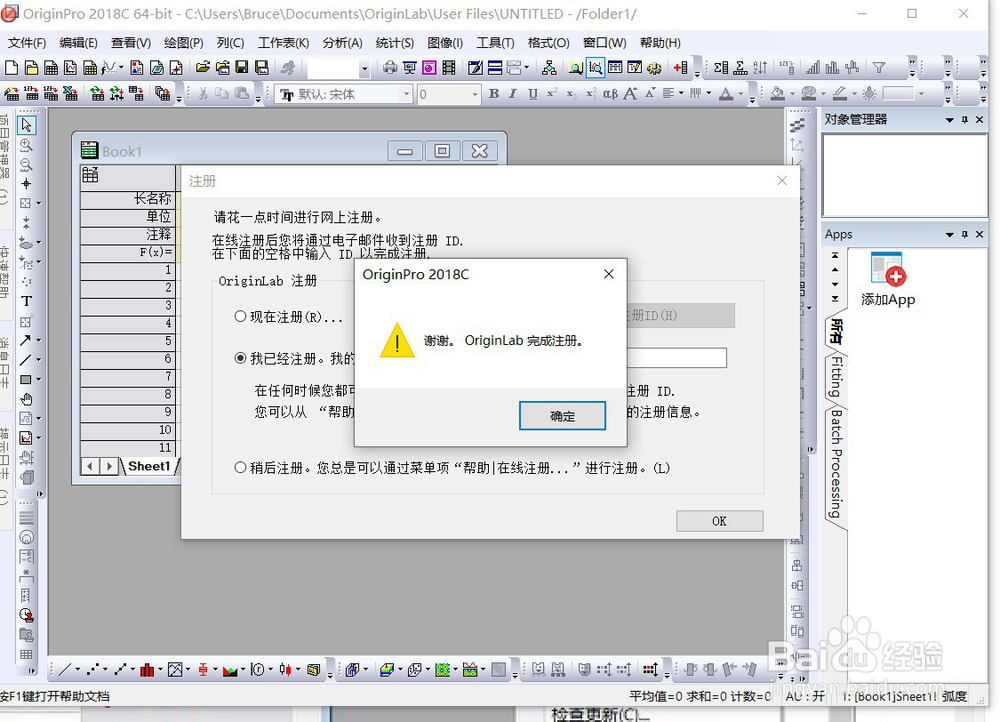
Task: Click the Code Builder gear icon
Action: pos(654,68)
